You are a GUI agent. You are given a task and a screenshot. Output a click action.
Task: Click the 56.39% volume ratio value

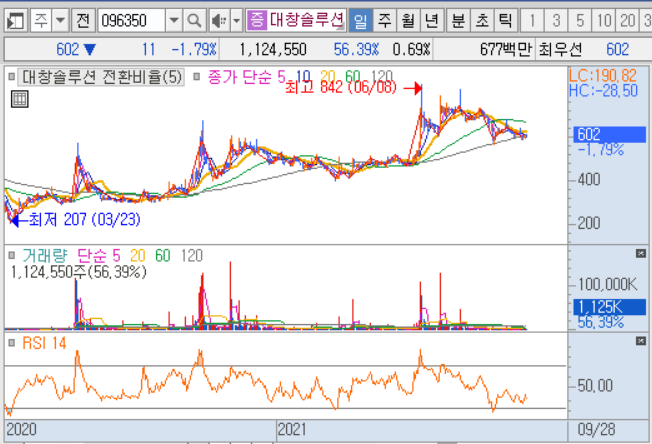pos(356,50)
